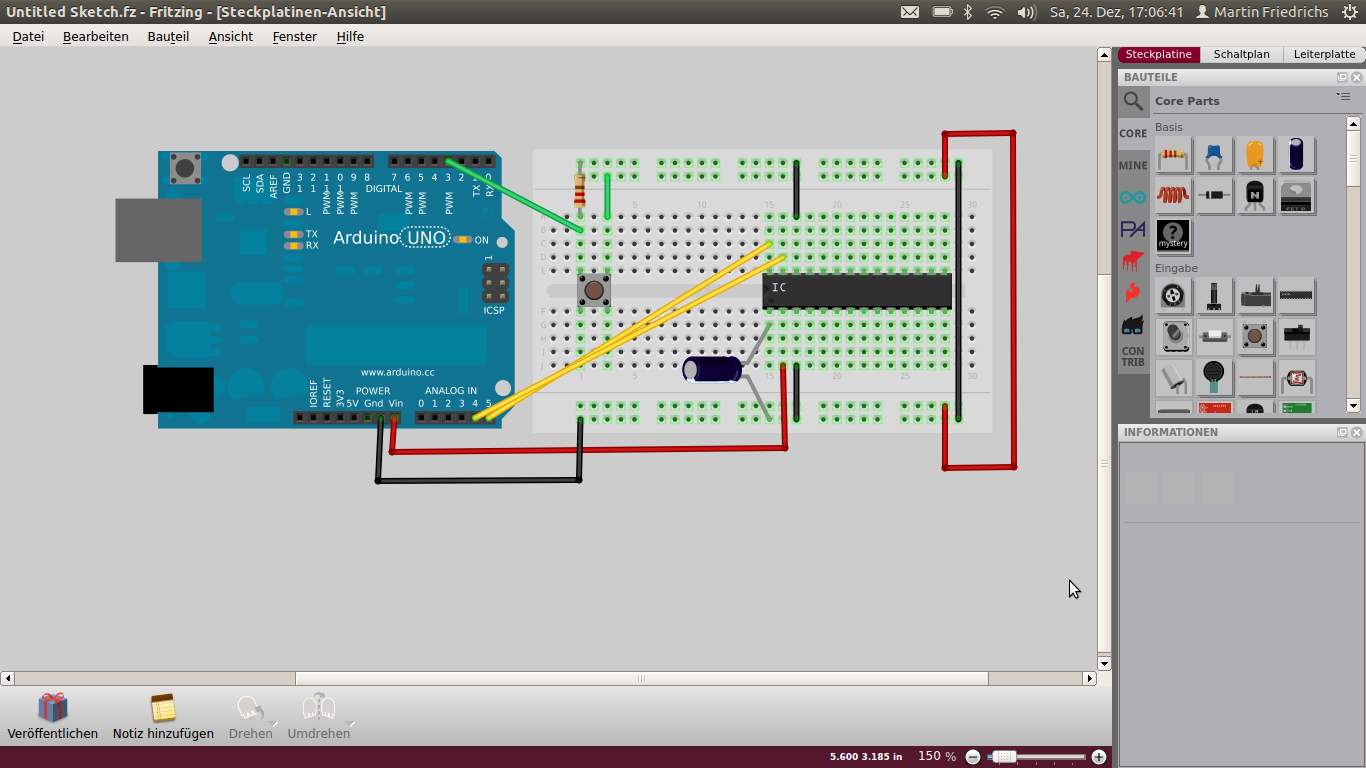This screenshot has width=1366, height=768.
Task: Switch to Schaltplan view tab
Action: pyautogui.click(x=1241, y=54)
